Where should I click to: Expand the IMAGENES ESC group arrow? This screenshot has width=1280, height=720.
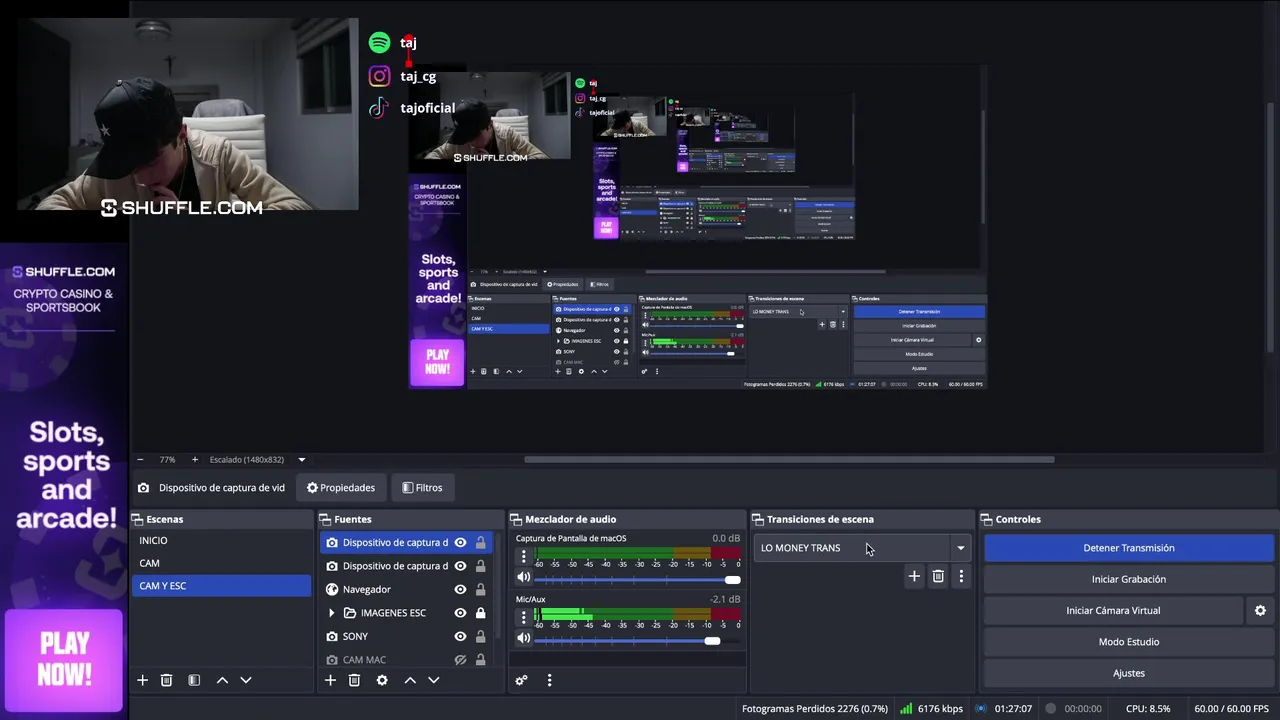332,613
